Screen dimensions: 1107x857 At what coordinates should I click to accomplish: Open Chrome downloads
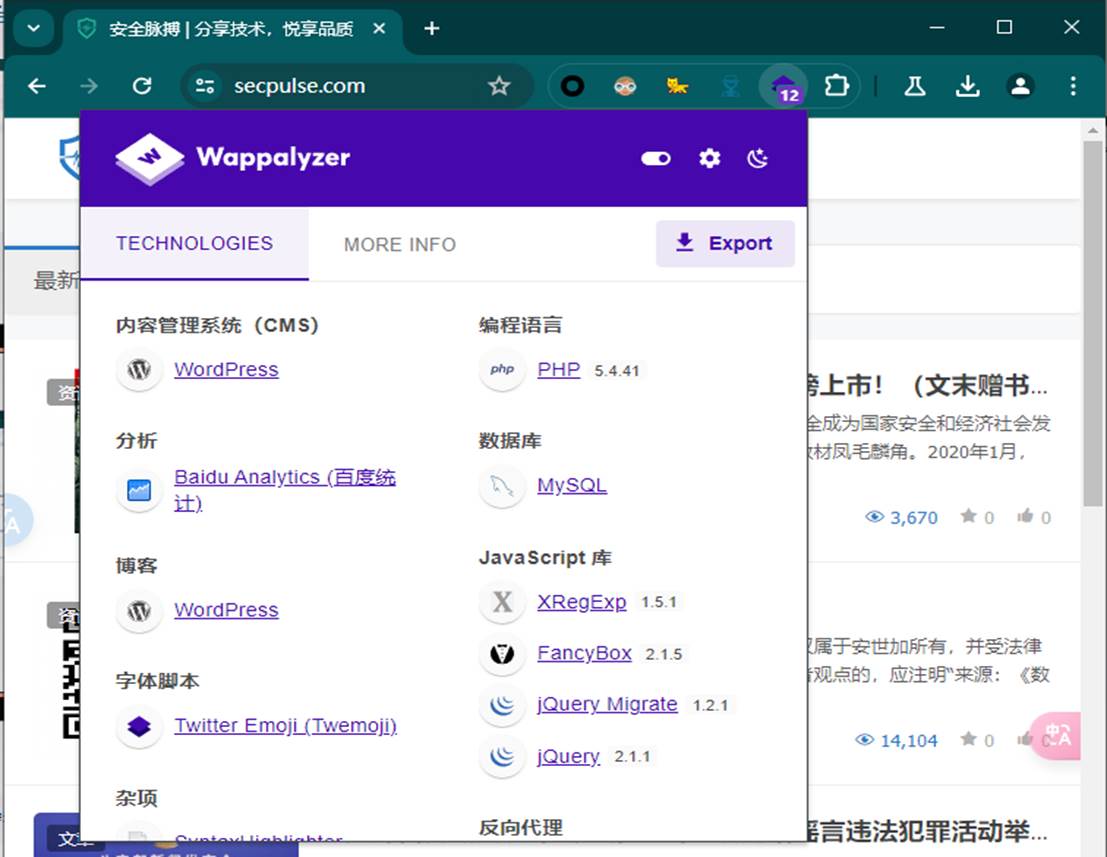point(967,86)
